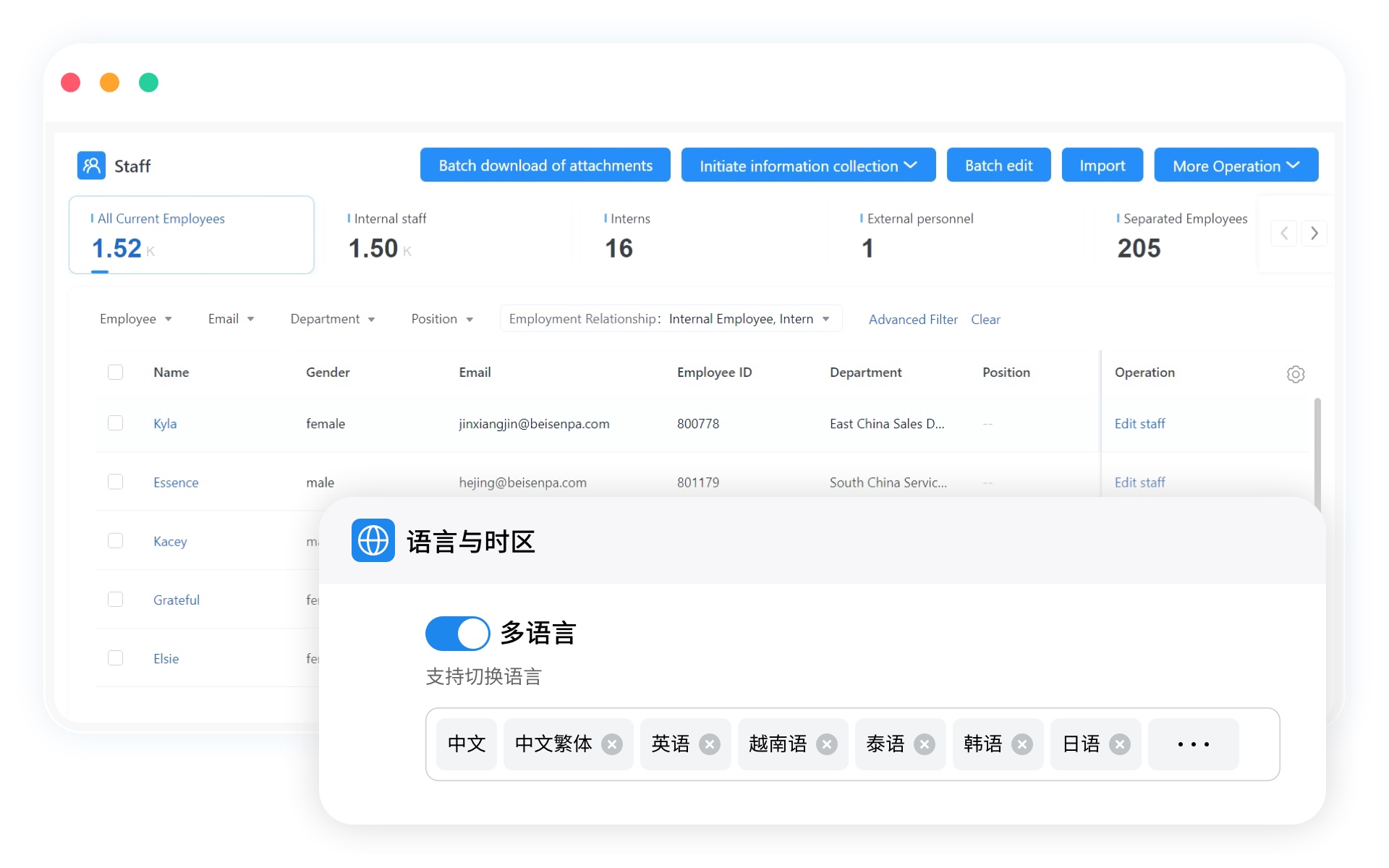Open the More Operation dropdown
The height and width of the screenshot is (868, 1389).
coord(1235,166)
